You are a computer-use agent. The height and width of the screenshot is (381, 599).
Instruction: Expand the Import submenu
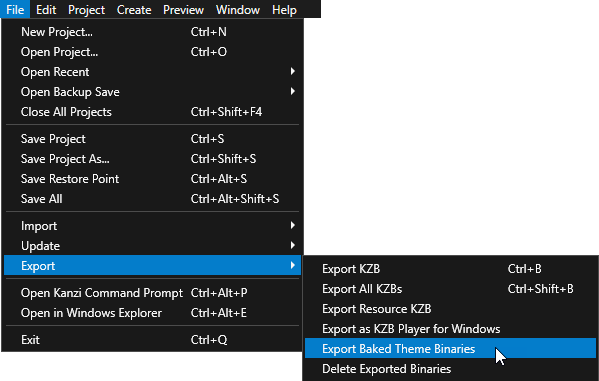click(152, 226)
